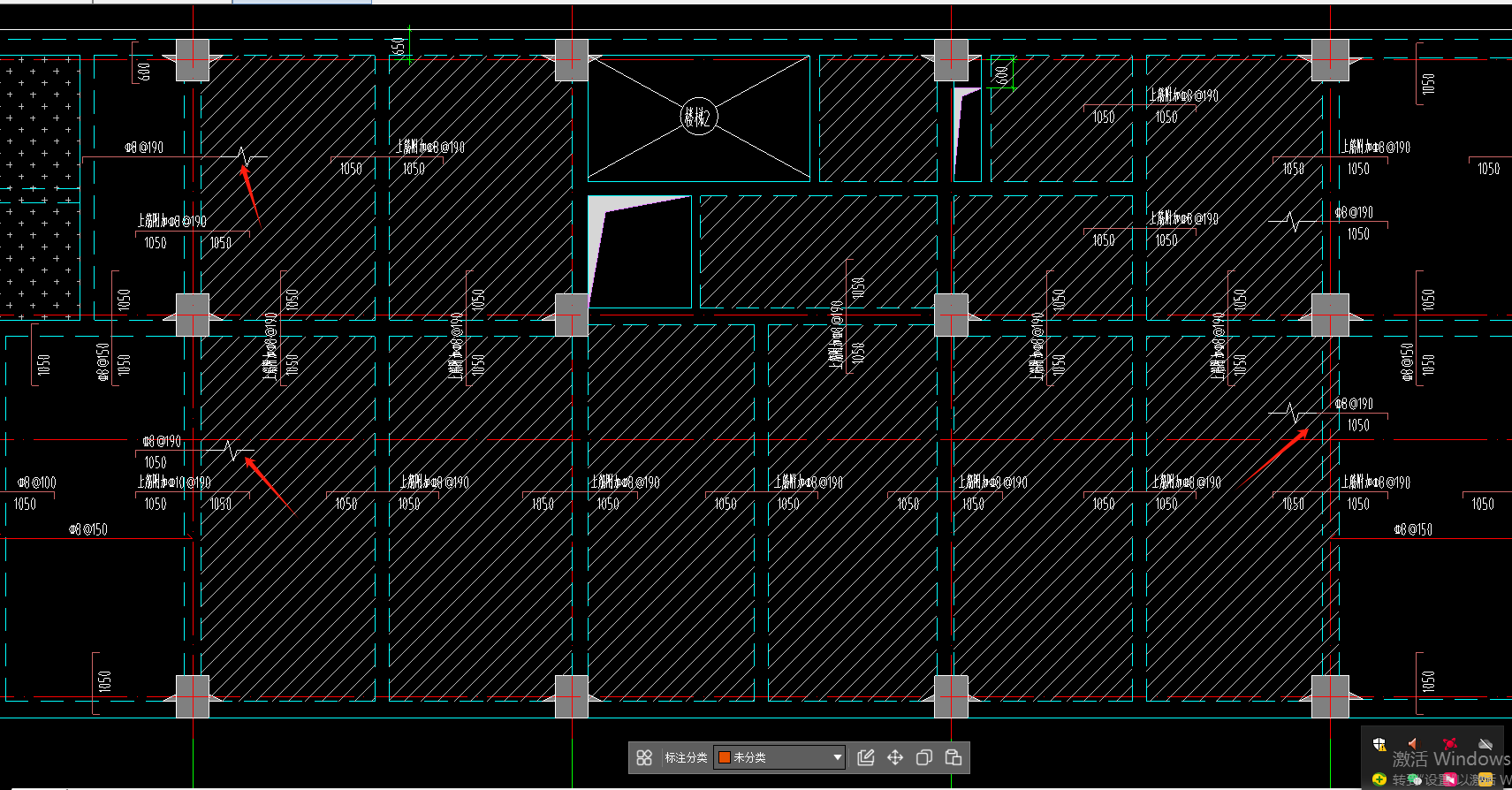Select the move tool crossed-arrows icon

coord(895,757)
